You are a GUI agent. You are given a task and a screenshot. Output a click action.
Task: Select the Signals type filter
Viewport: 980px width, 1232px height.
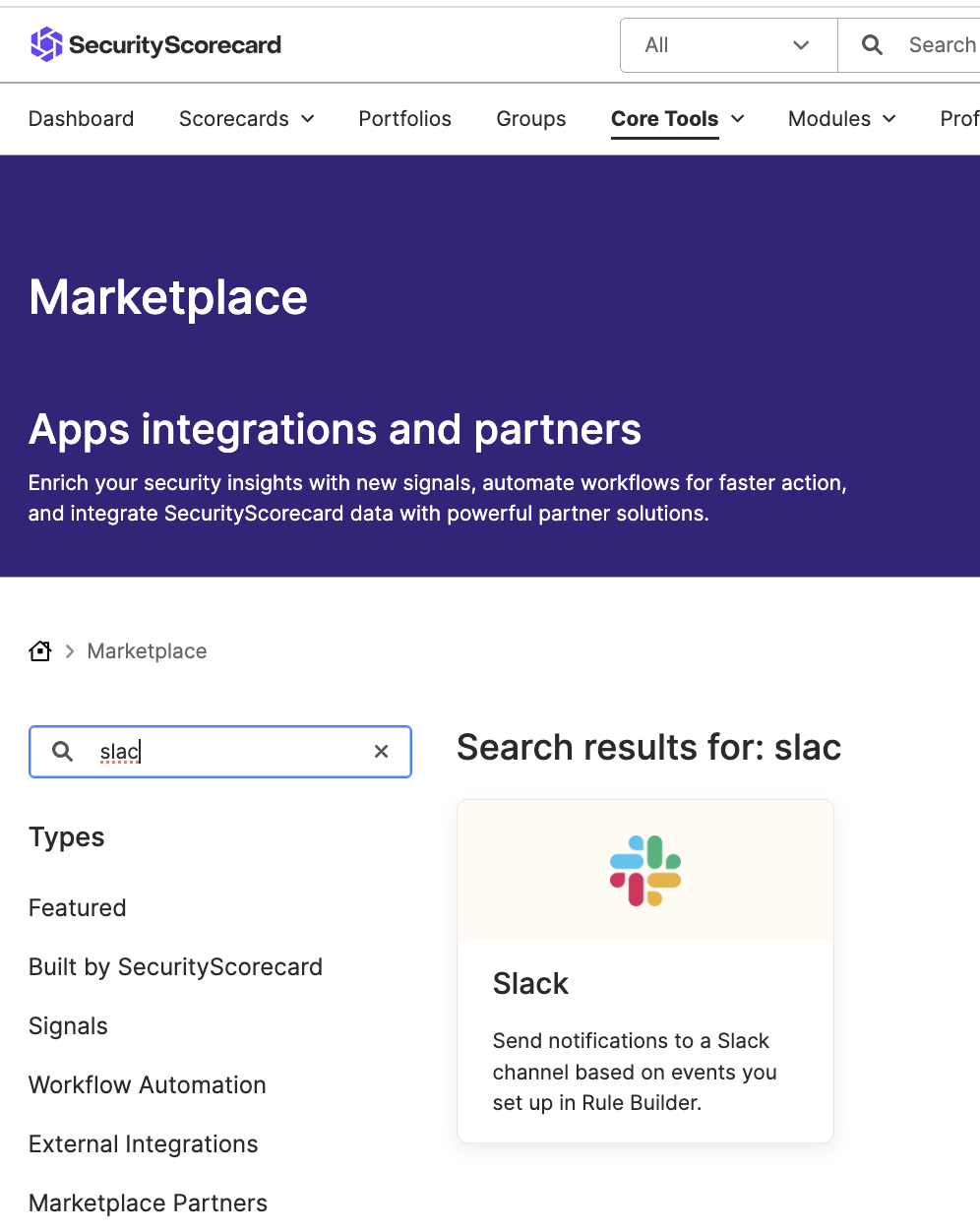[68, 1026]
